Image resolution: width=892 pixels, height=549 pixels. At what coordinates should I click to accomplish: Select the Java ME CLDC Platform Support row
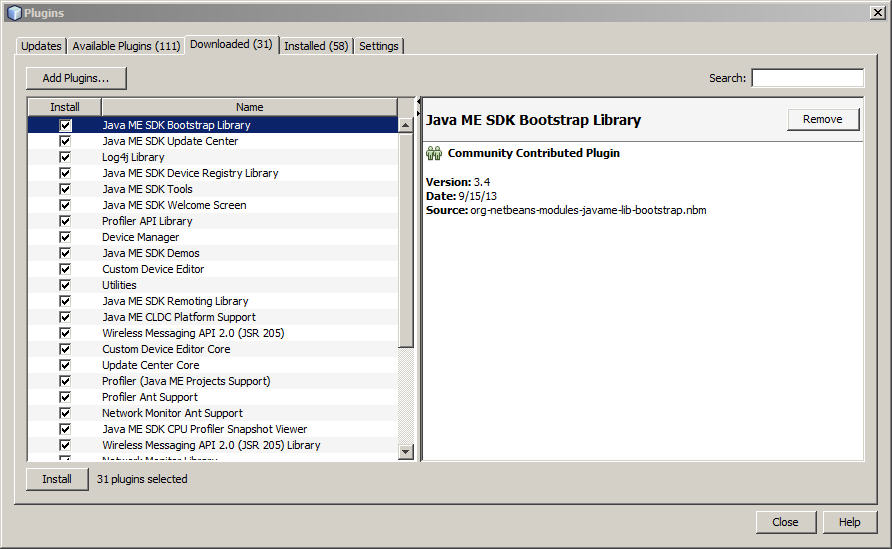(213, 317)
